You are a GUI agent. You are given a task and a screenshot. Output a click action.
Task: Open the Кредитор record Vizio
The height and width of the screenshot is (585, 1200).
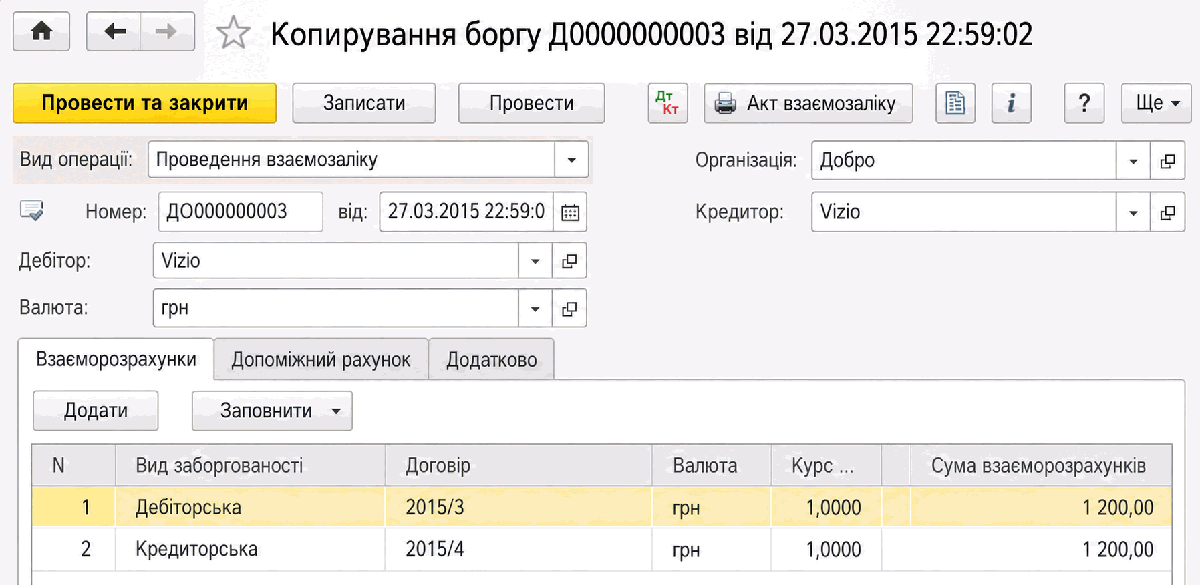point(1166,212)
